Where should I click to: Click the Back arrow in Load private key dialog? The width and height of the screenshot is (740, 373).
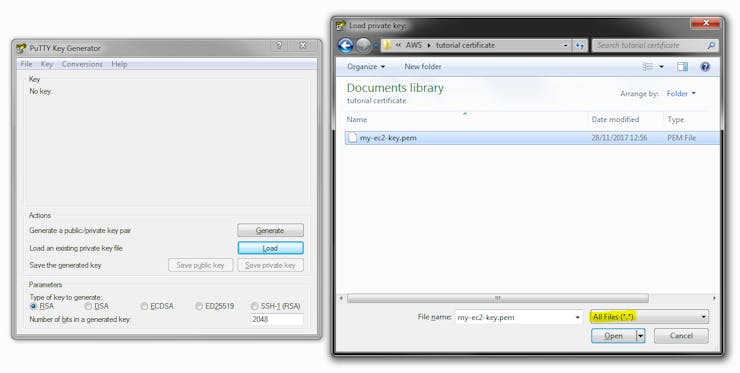point(345,45)
